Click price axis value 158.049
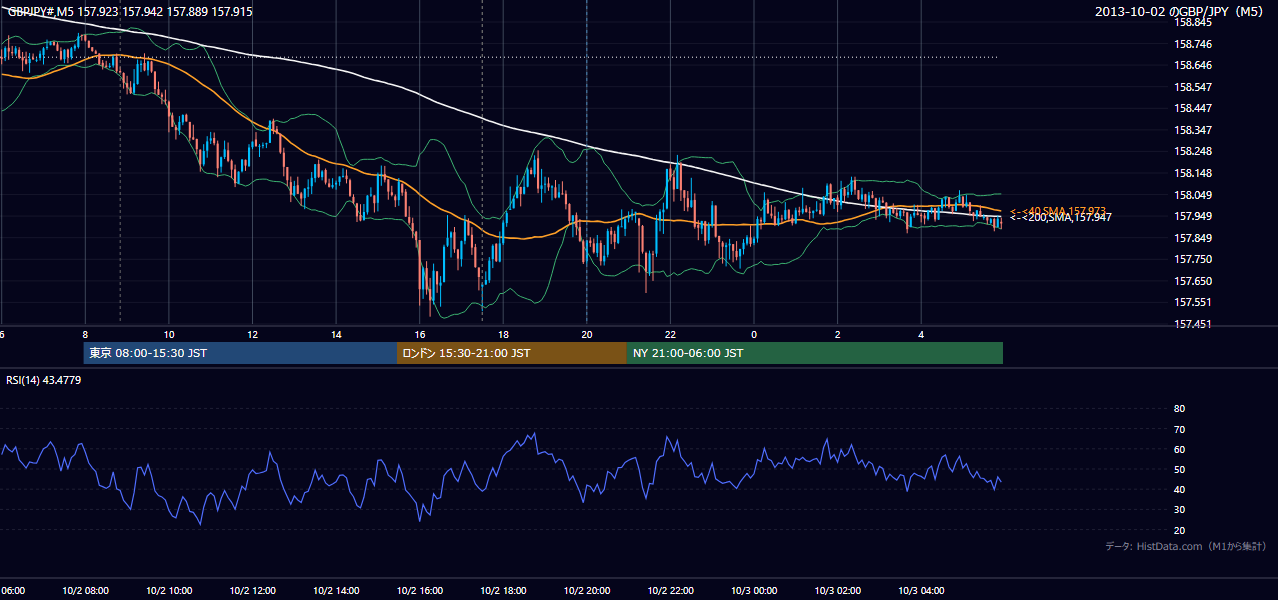Screen dimensions: 1278x600 click(x=1193, y=195)
